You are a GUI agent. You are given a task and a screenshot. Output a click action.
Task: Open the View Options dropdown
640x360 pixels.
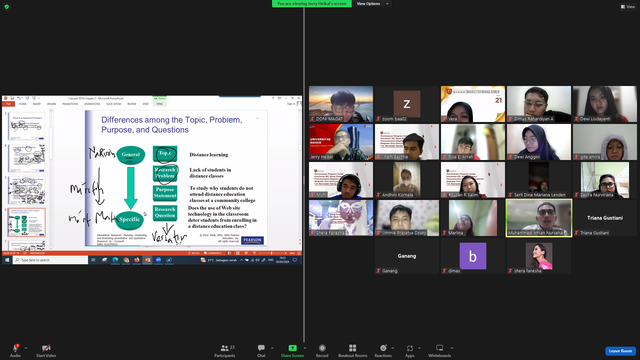point(372,4)
